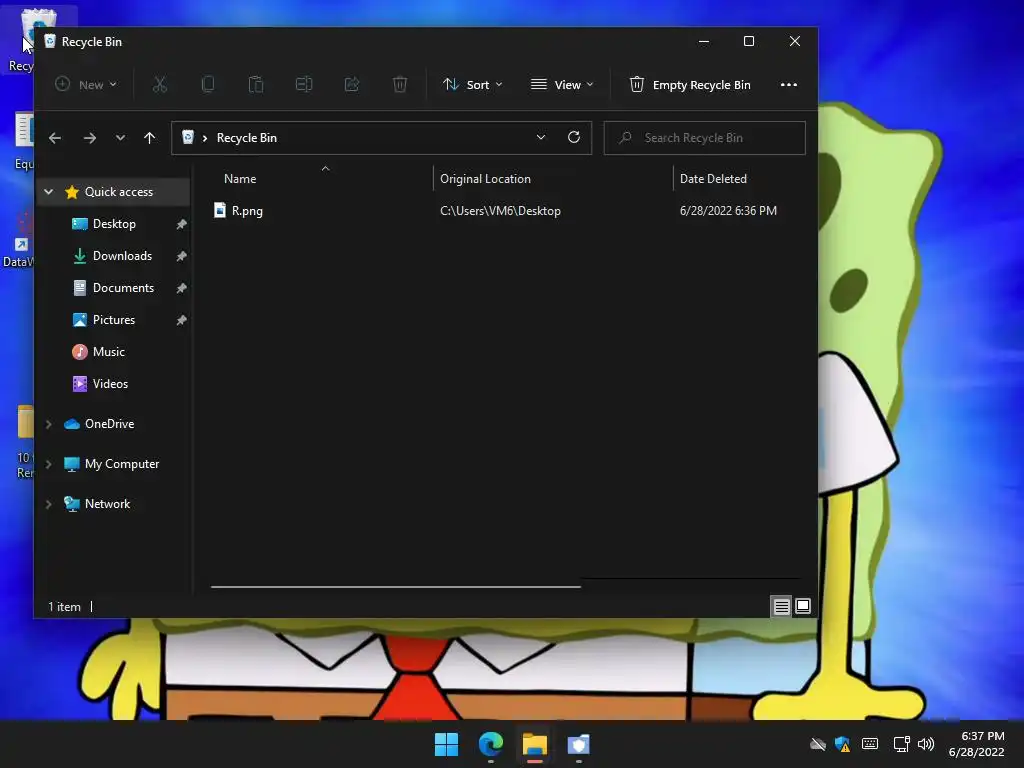Open the shield app on taskbar
This screenshot has width=1024, height=768.
point(578,744)
